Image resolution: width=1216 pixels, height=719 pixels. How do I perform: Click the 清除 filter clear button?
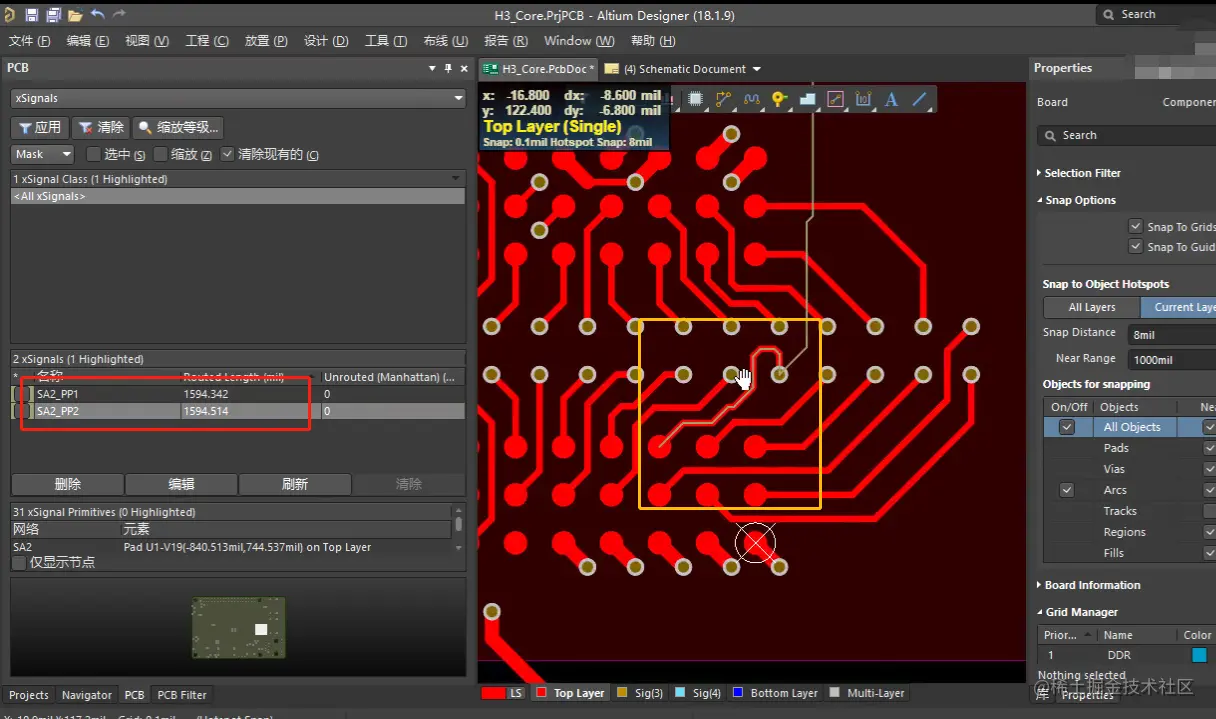pos(101,127)
